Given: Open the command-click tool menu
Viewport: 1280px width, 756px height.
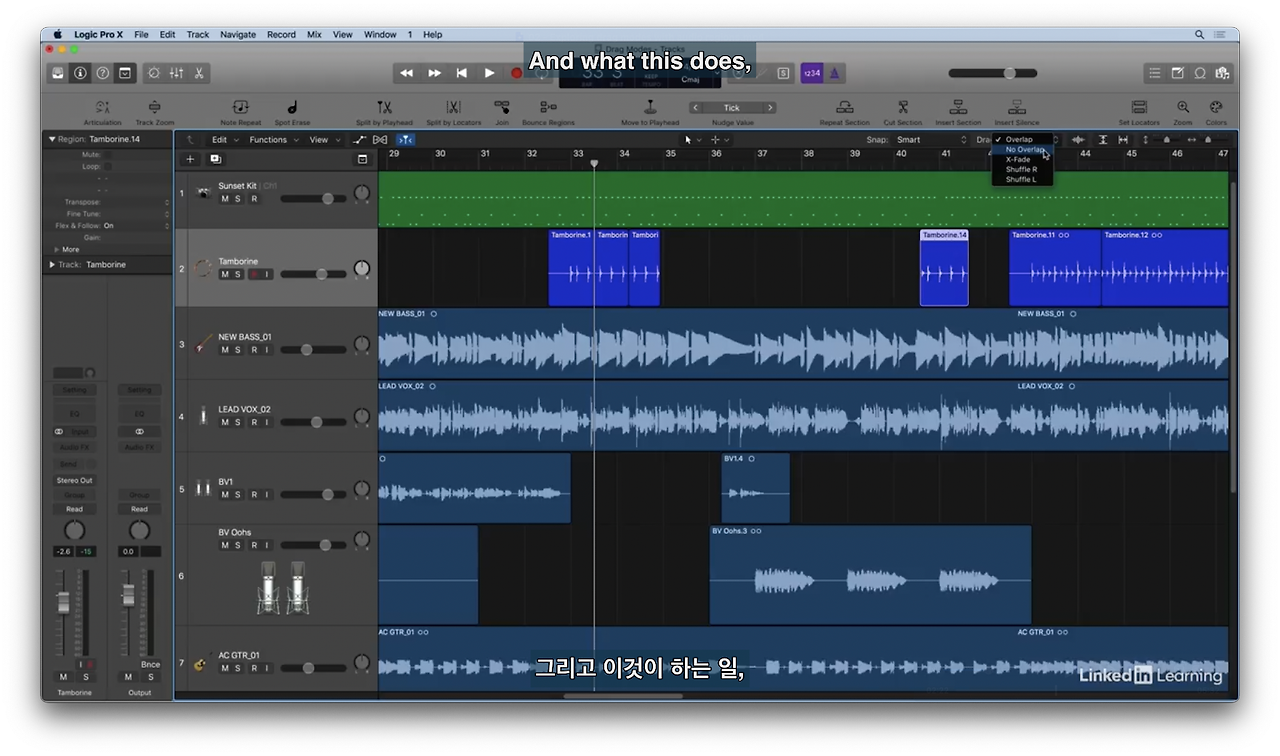Looking at the screenshot, I should point(719,140).
